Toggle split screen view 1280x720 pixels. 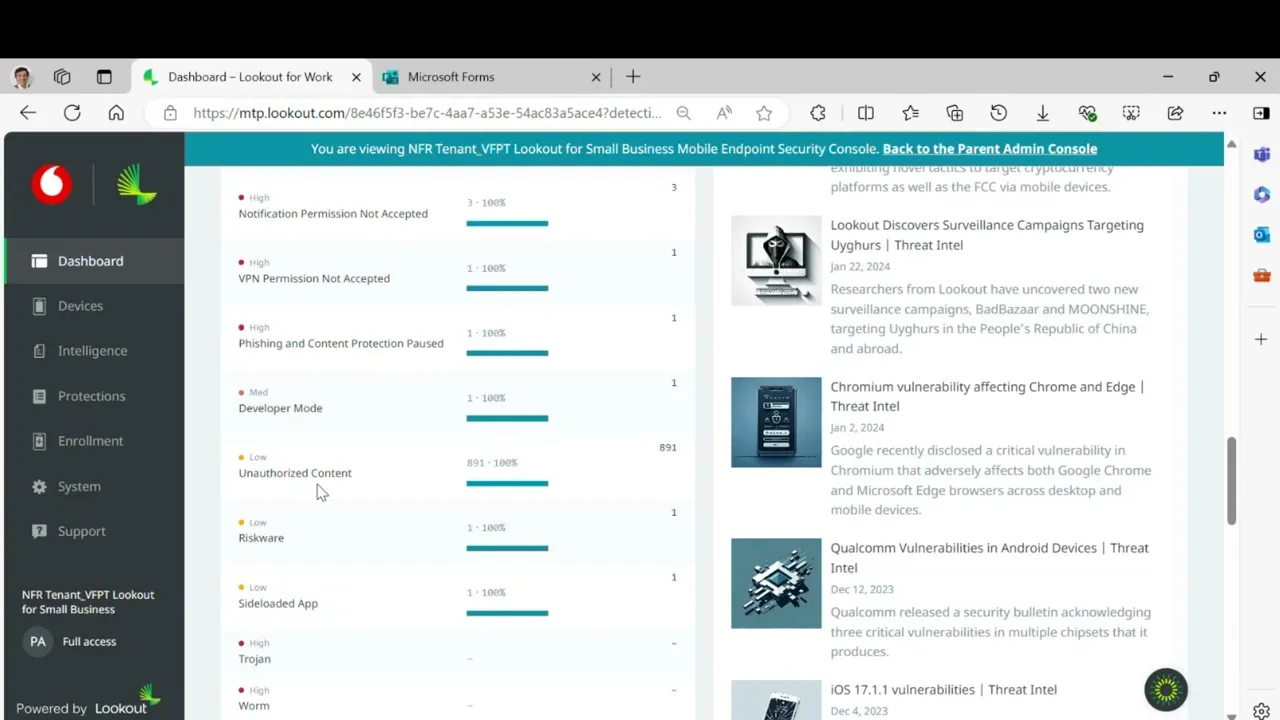point(866,113)
